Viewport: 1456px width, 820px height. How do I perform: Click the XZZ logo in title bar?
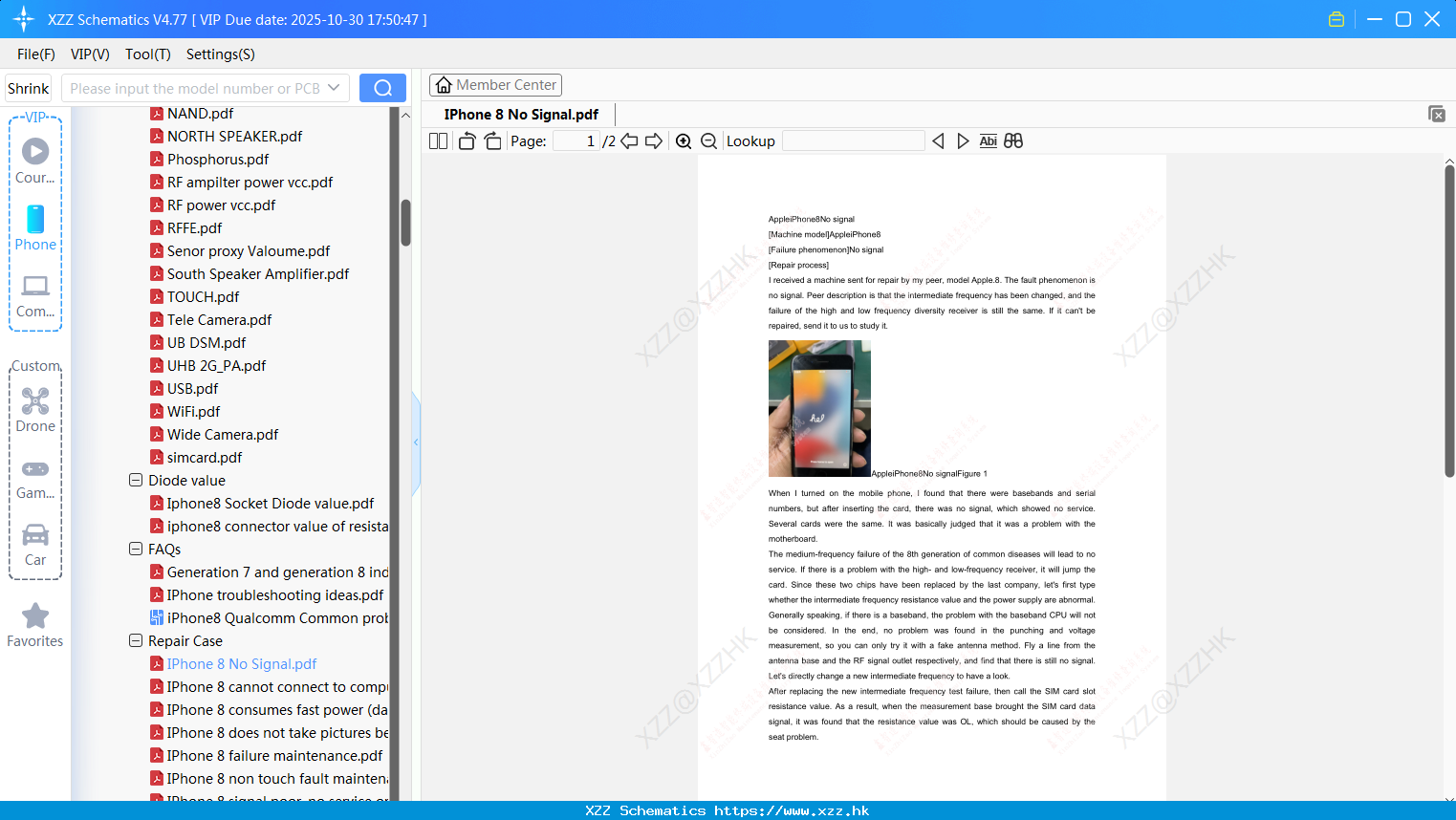[x=24, y=19]
